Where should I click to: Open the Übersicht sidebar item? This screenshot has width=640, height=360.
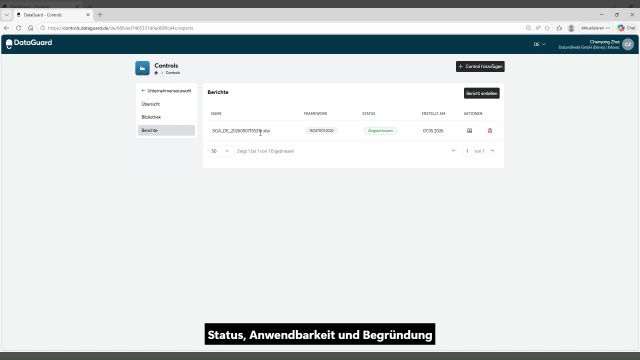pos(166,104)
